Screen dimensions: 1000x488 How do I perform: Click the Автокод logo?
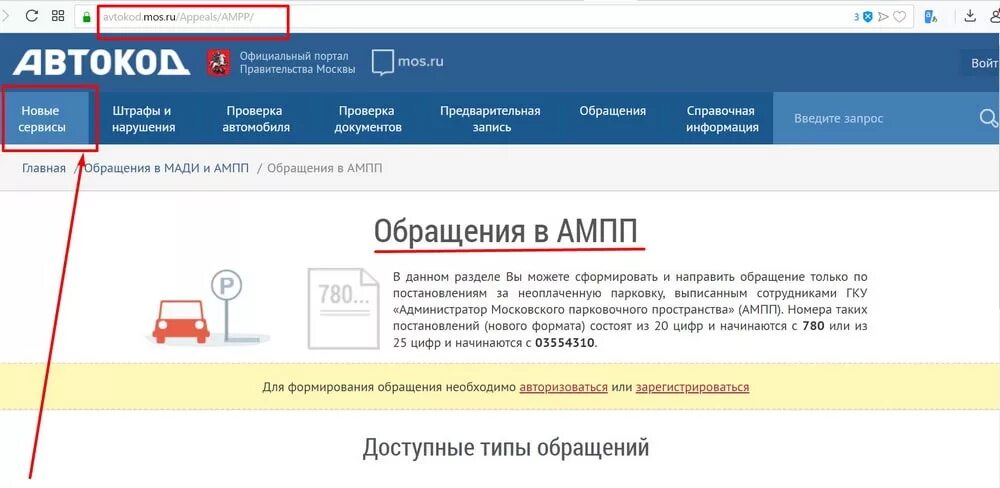[101, 63]
